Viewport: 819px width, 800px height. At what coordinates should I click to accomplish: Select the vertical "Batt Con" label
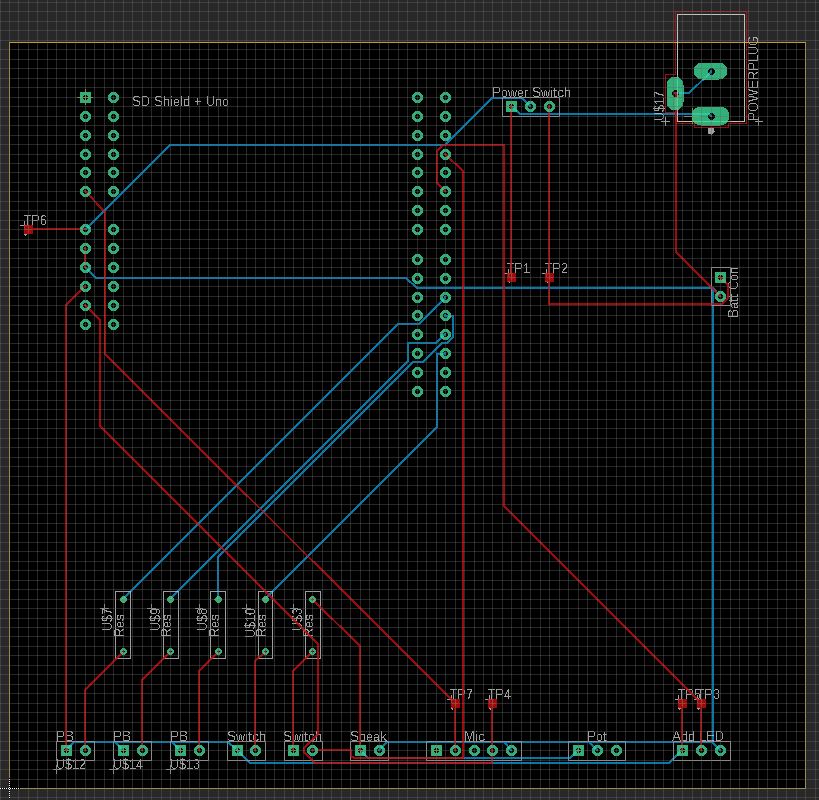coord(733,292)
